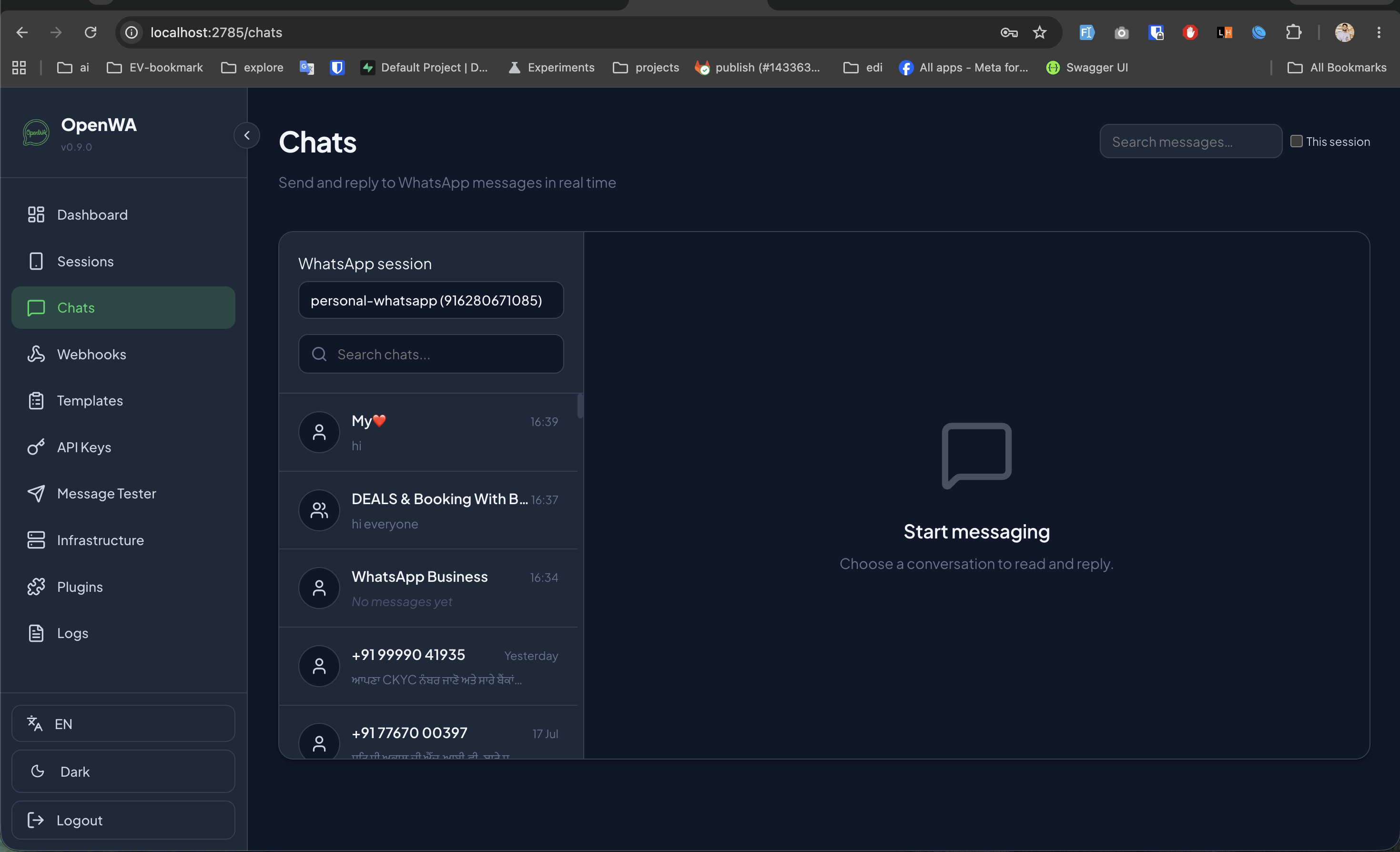The width and height of the screenshot is (1400, 852).
Task: Click the blue FI extension icon
Action: 1086,32
